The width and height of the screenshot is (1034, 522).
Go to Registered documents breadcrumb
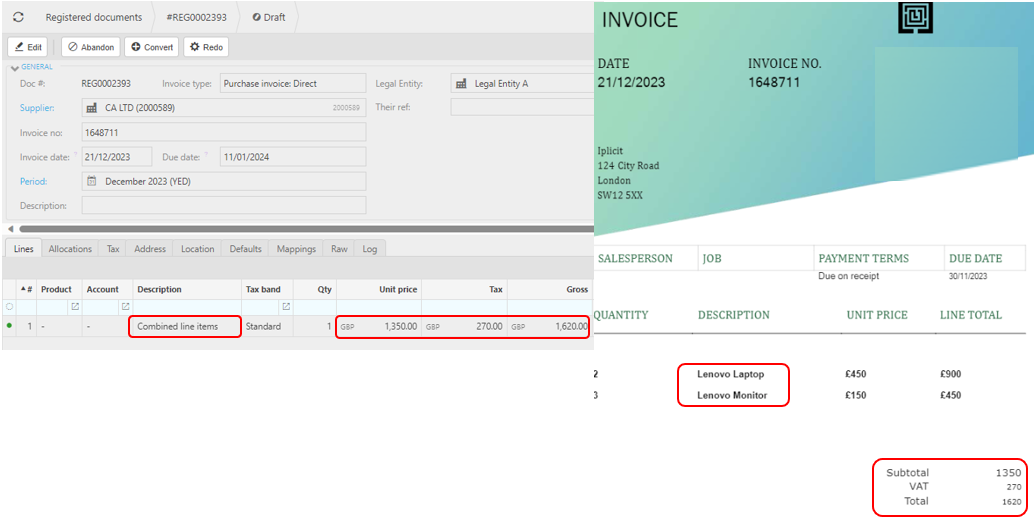(x=93, y=17)
